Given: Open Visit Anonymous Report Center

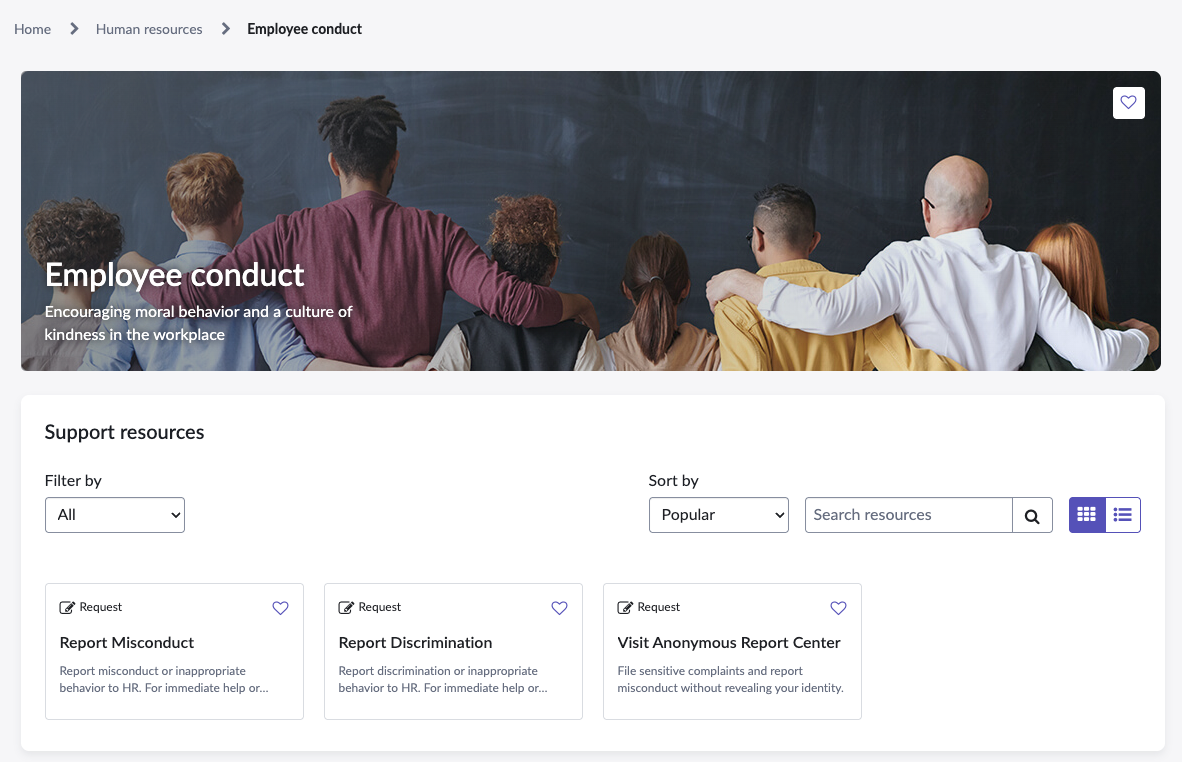Looking at the screenshot, I should tap(729, 643).
